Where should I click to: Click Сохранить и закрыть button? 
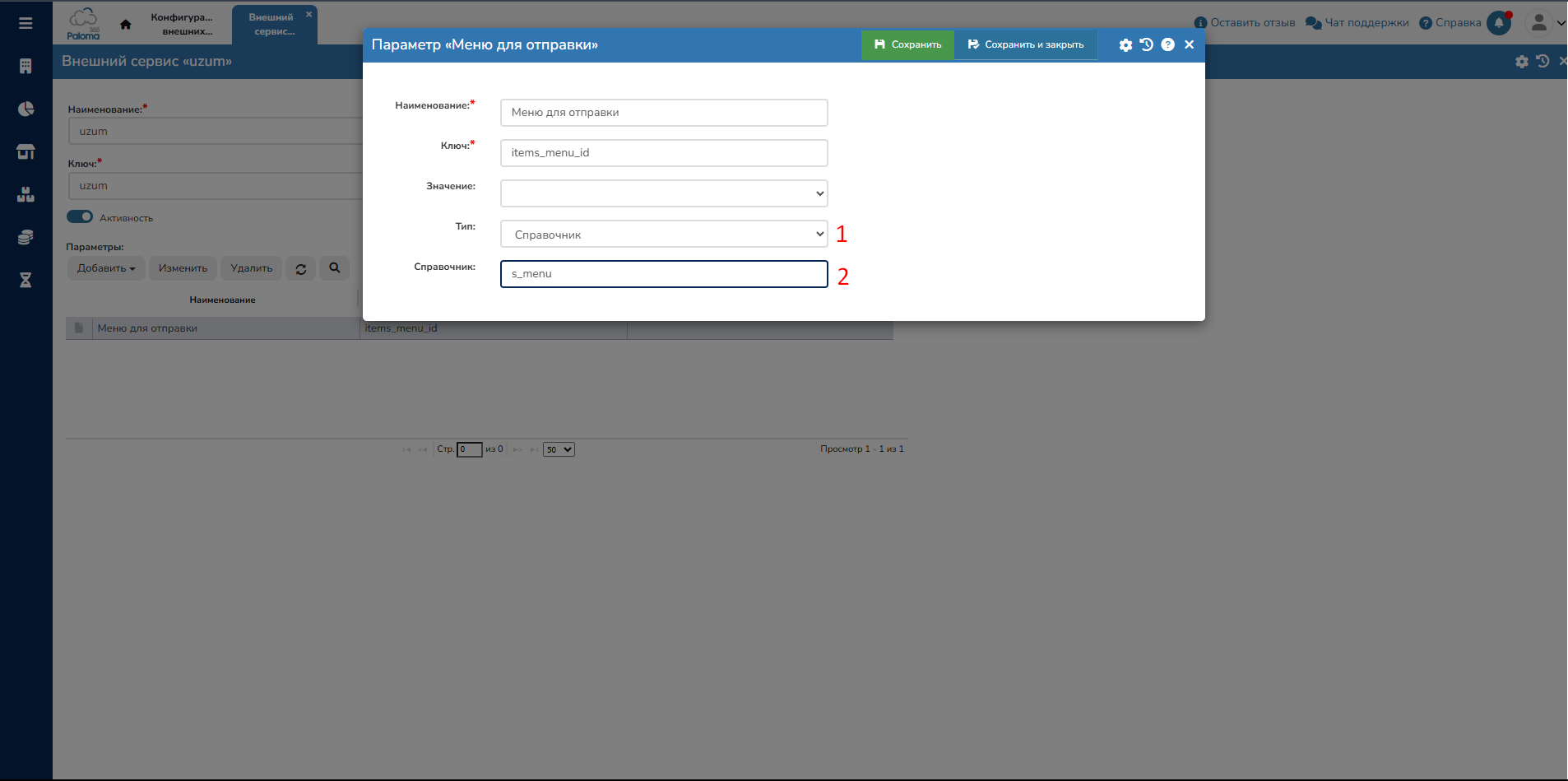pos(1026,45)
